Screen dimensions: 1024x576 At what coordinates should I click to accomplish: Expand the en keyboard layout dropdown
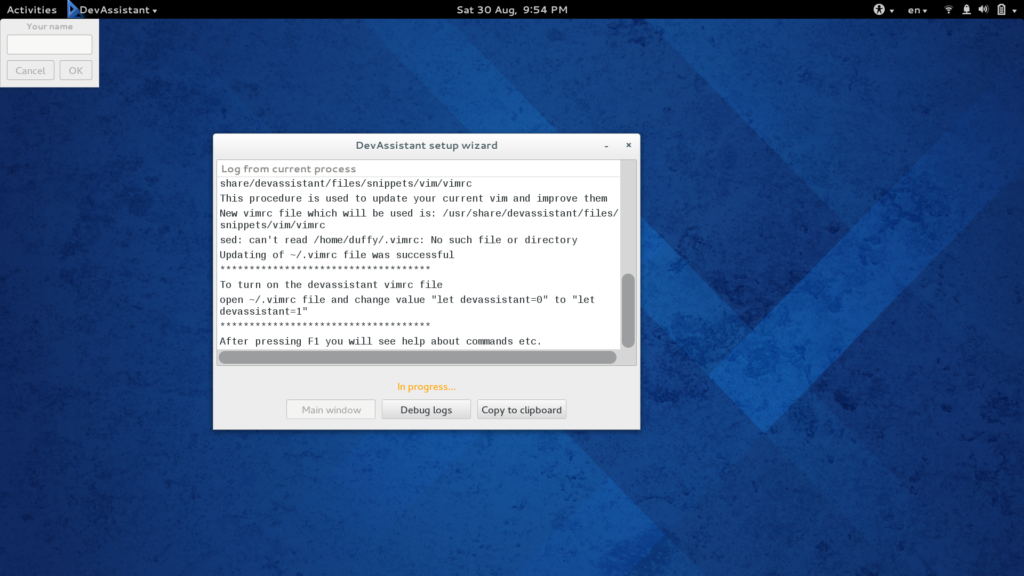(917, 10)
